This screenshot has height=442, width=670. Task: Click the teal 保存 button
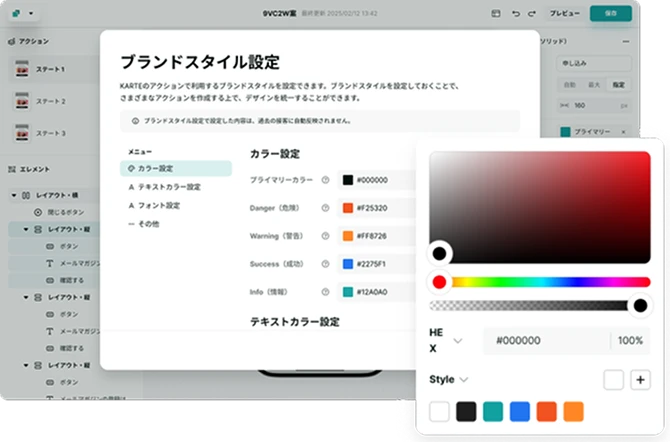611,13
